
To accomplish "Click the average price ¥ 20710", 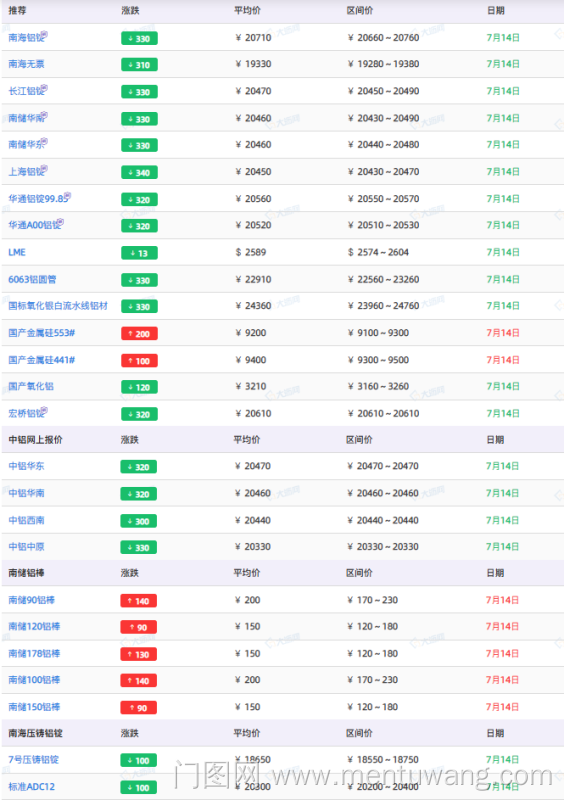I will coord(253,37).
